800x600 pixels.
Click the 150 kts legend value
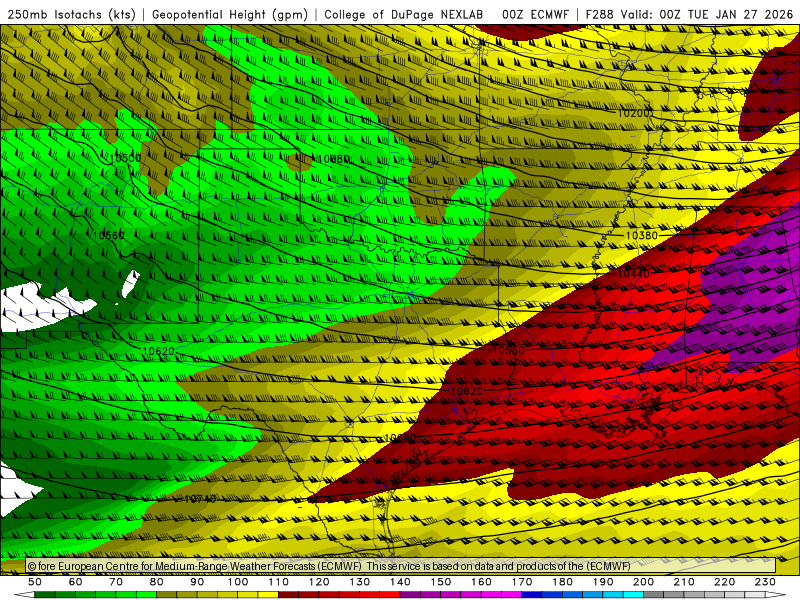pyautogui.click(x=441, y=582)
